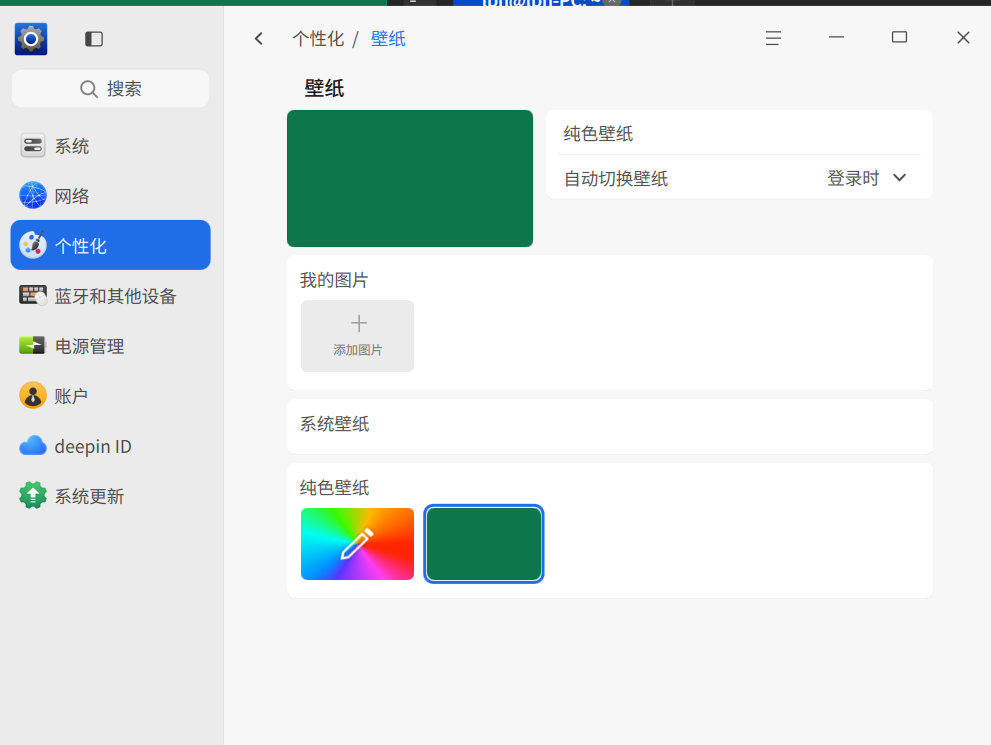Switch to 网络 settings

[111, 196]
